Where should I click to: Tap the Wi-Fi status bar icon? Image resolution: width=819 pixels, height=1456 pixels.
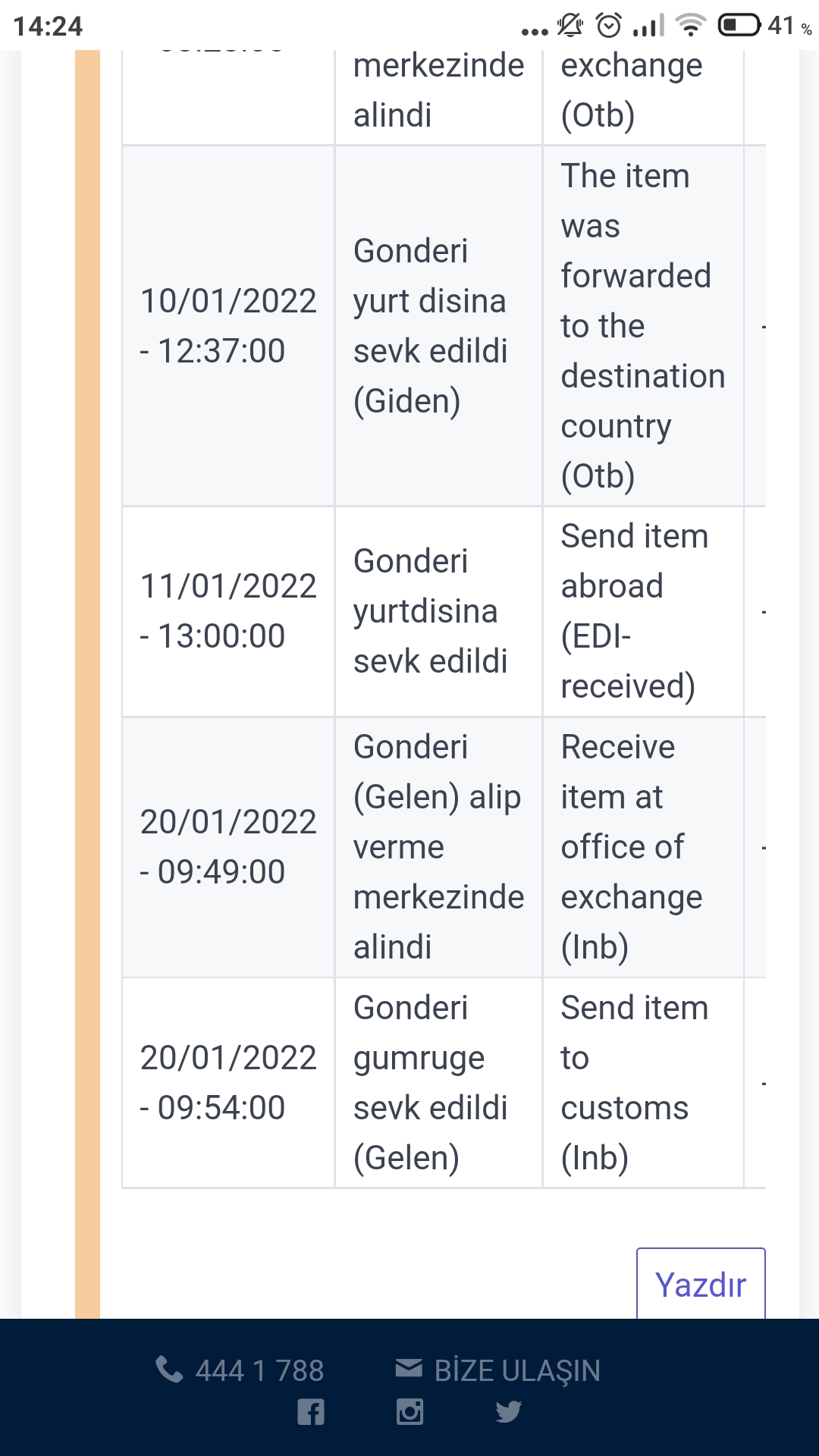pos(690,26)
